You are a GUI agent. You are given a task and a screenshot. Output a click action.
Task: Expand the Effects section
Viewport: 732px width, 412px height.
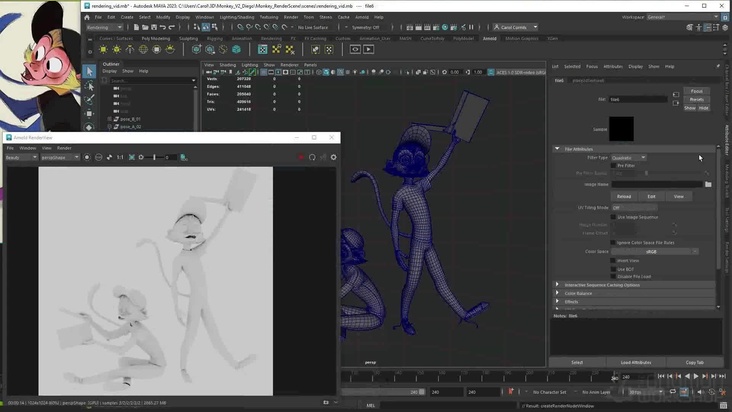[557, 301]
